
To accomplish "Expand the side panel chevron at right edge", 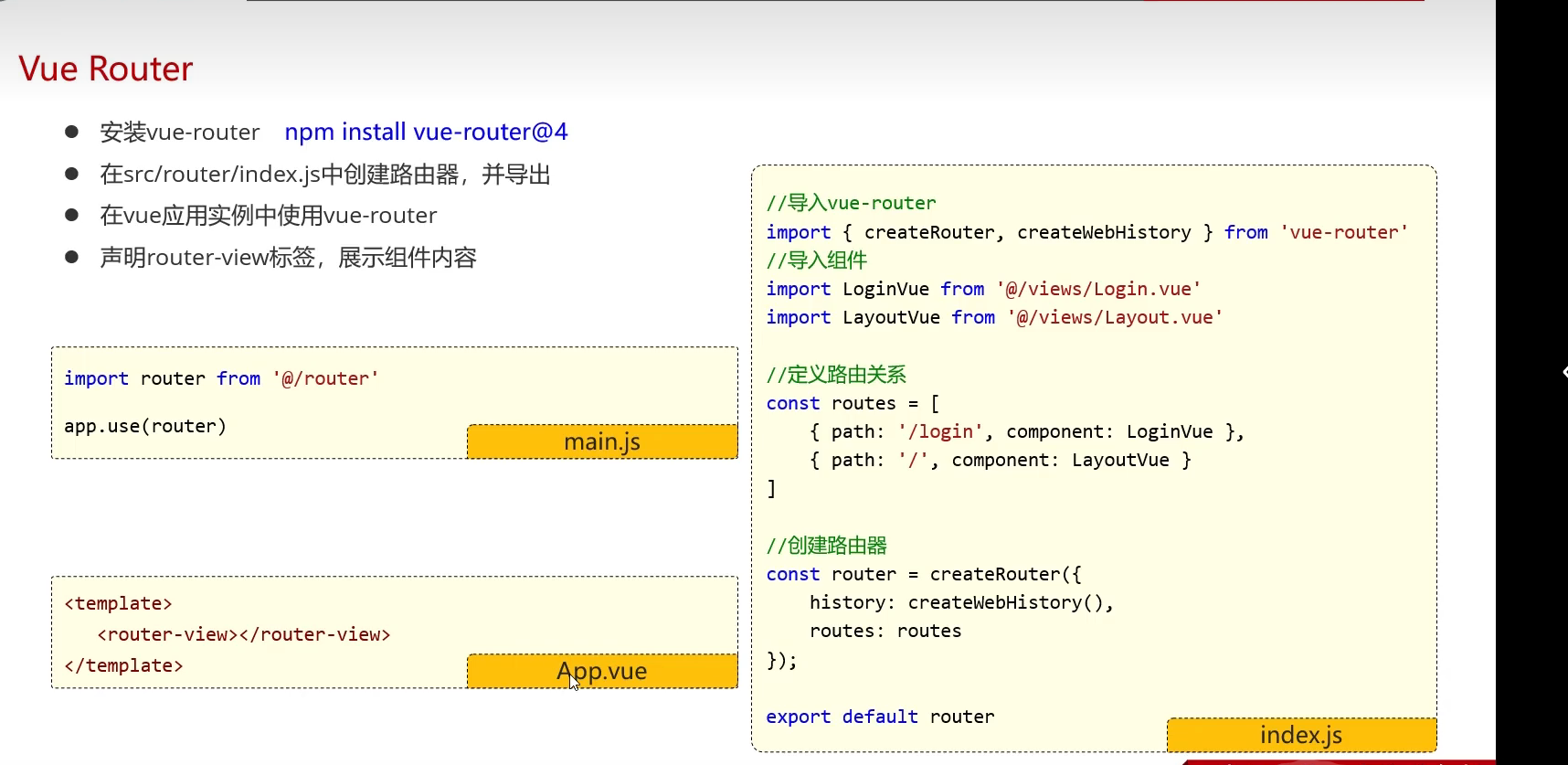I will [1564, 372].
